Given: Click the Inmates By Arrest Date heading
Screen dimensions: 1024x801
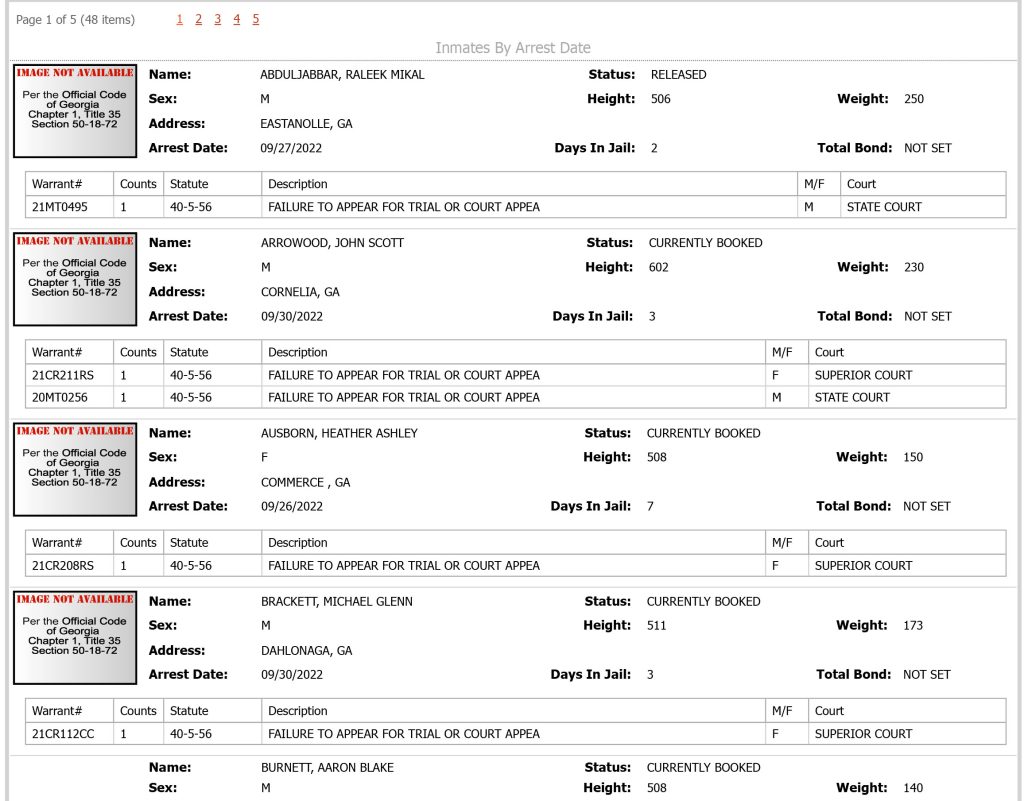Looking at the screenshot, I should (x=513, y=48).
